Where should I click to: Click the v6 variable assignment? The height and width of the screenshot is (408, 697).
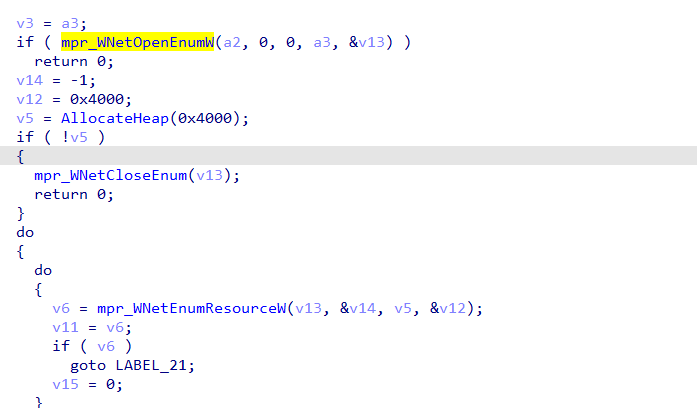[61, 308]
